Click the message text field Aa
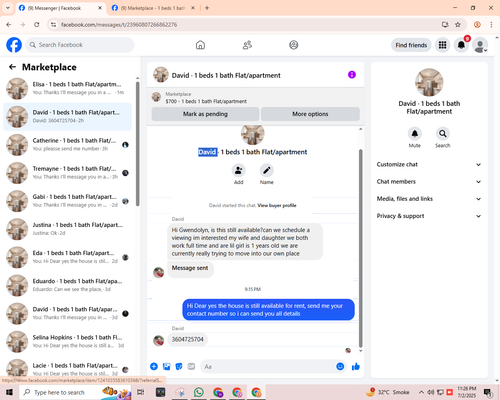Image resolution: width=500 pixels, height=400 pixels. (268, 367)
